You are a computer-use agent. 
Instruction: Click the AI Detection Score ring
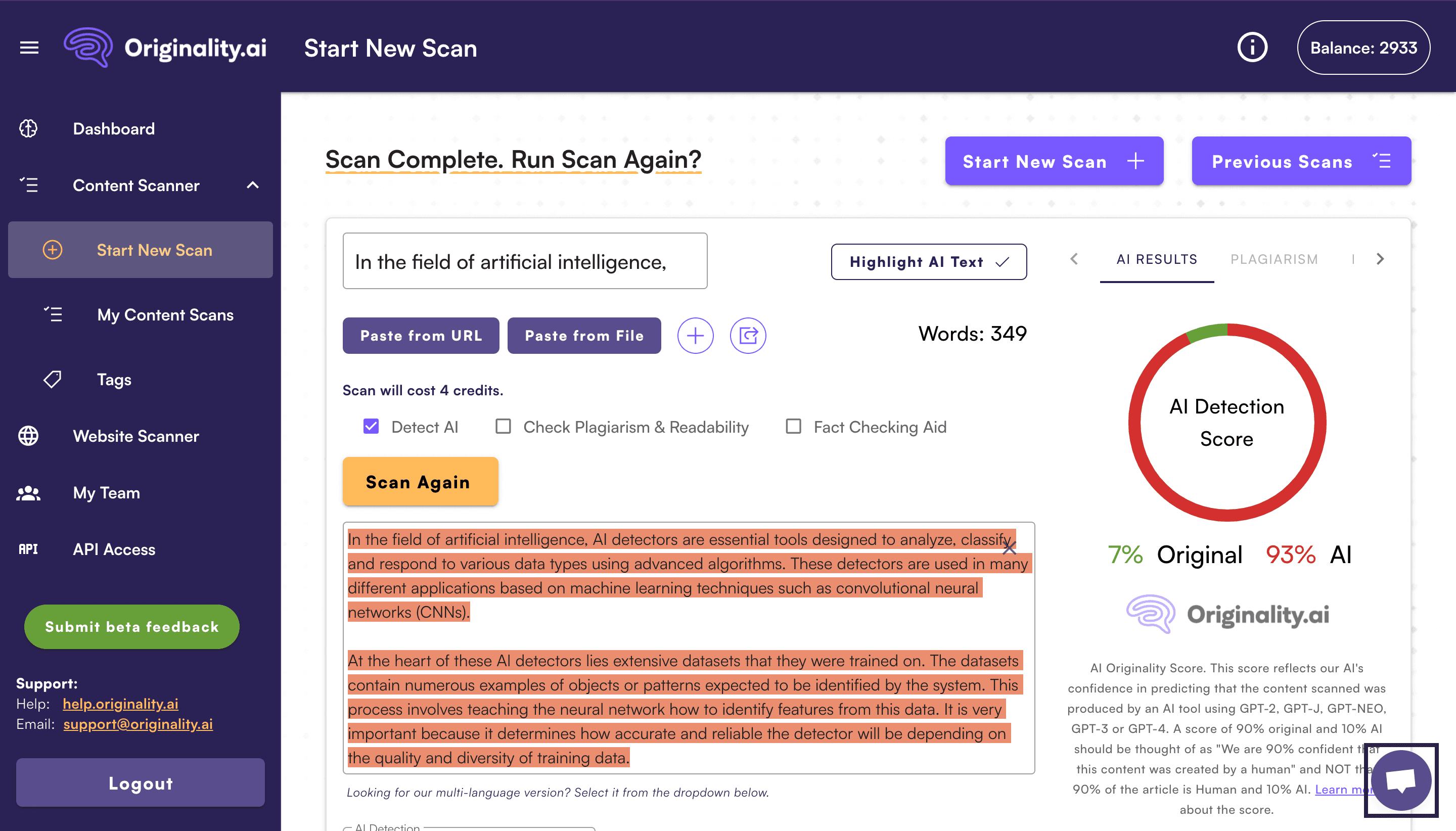coord(1226,423)
